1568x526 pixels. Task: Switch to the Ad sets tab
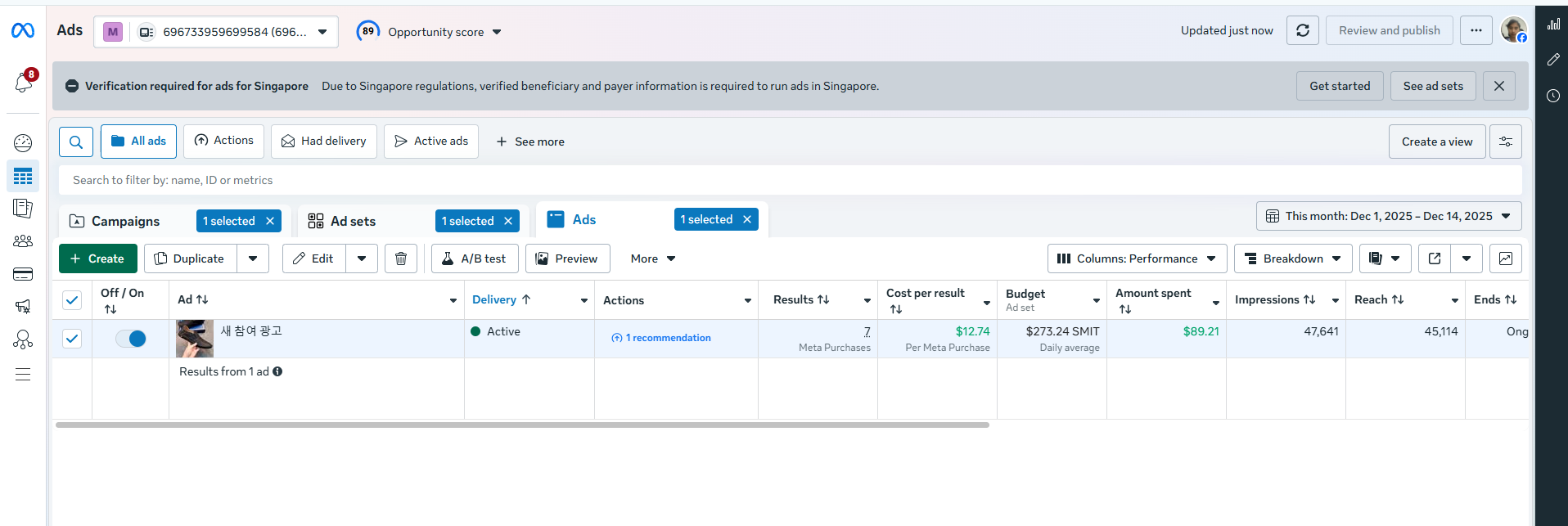(353, 222)
